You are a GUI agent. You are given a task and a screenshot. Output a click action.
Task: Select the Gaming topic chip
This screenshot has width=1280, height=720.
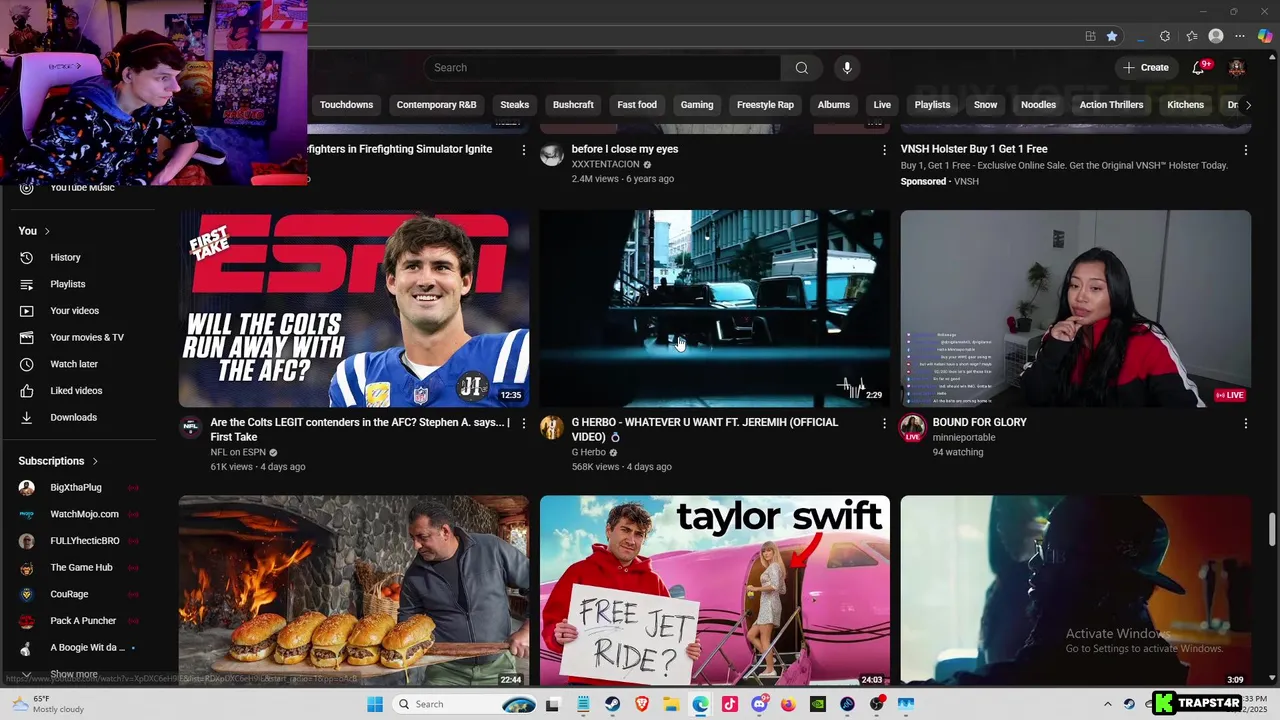coord(697,105)
